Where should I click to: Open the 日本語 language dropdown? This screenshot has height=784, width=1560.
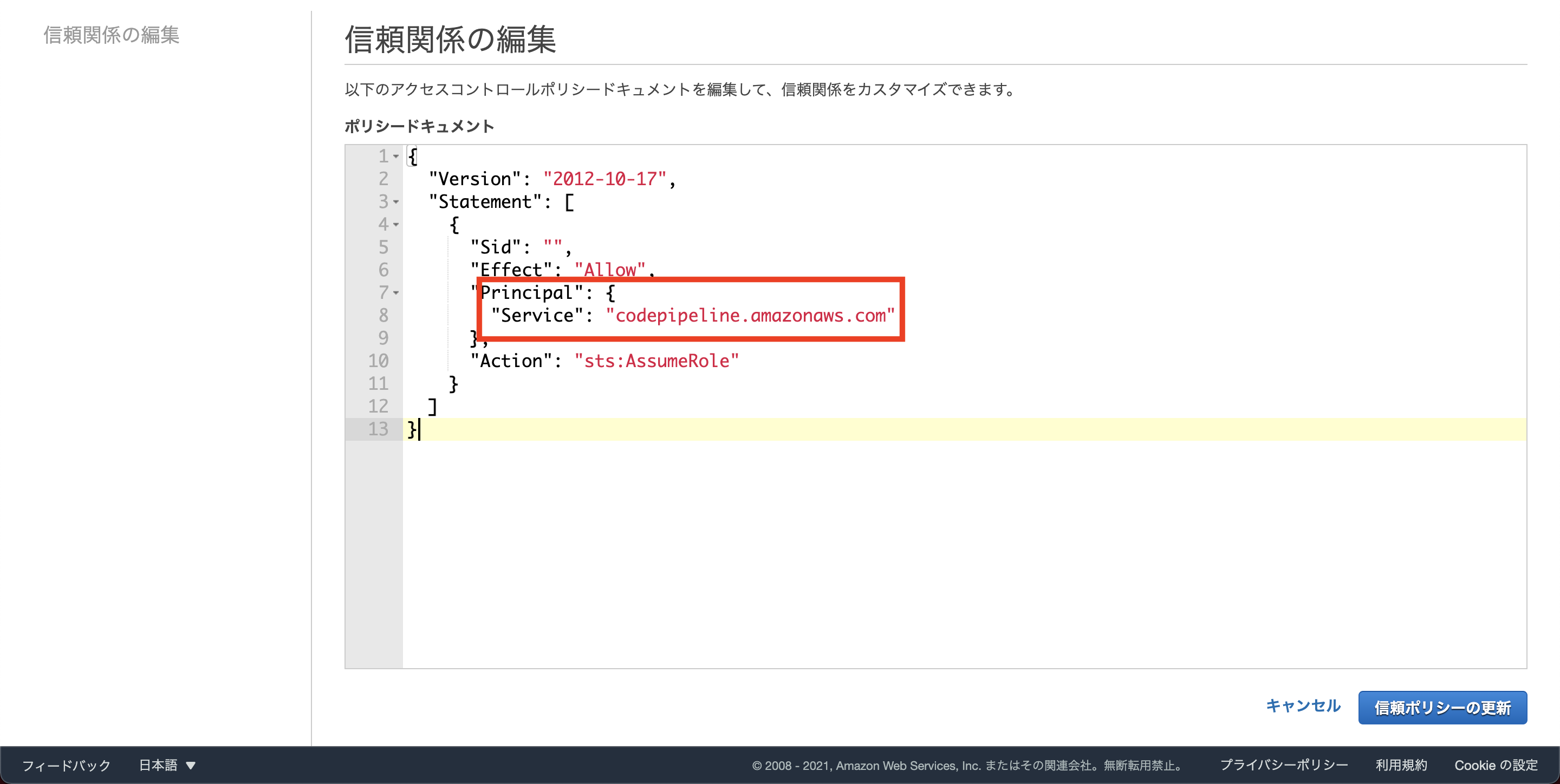167,765
